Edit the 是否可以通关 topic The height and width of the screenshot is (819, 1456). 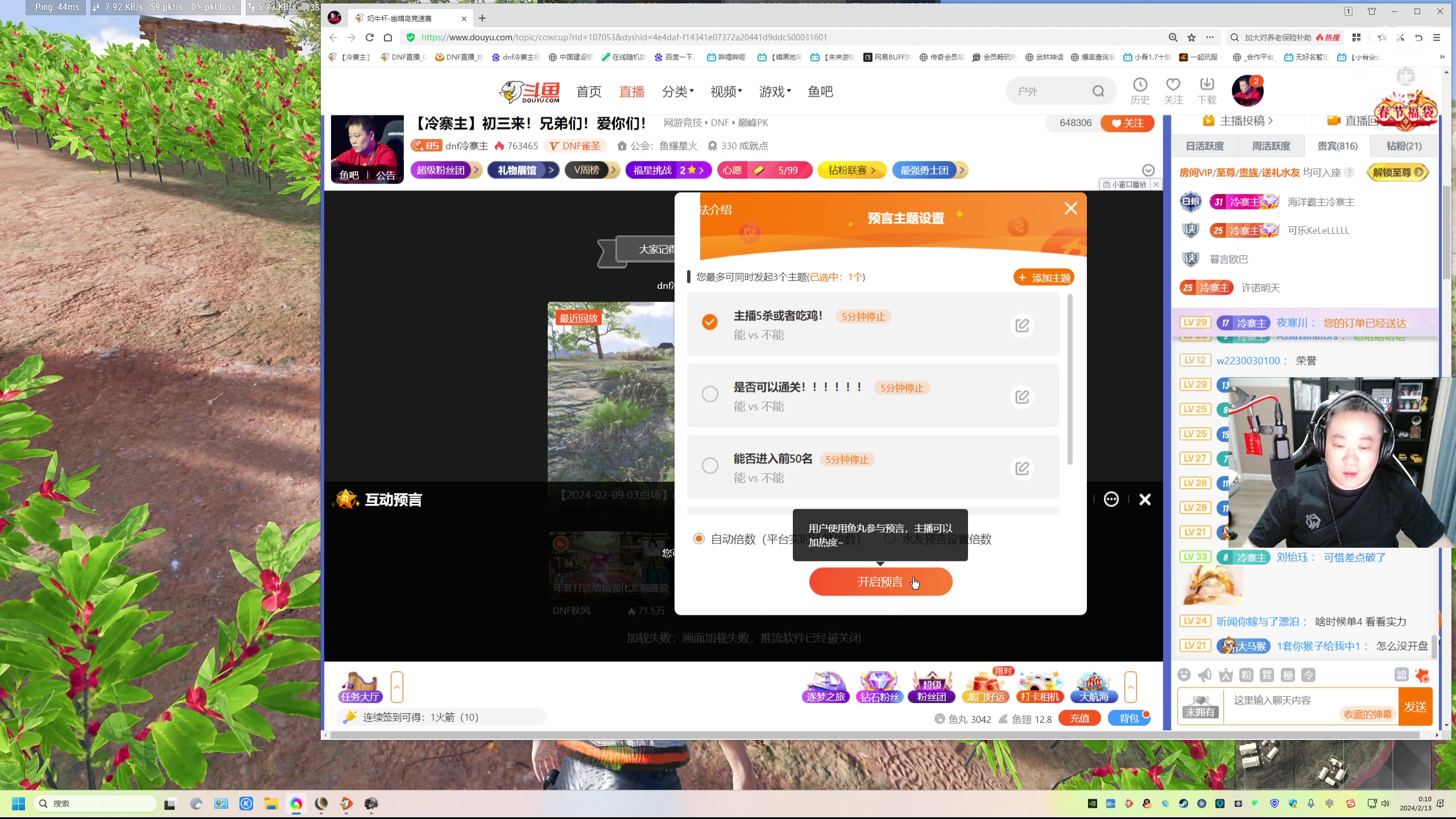(1022, 396)
